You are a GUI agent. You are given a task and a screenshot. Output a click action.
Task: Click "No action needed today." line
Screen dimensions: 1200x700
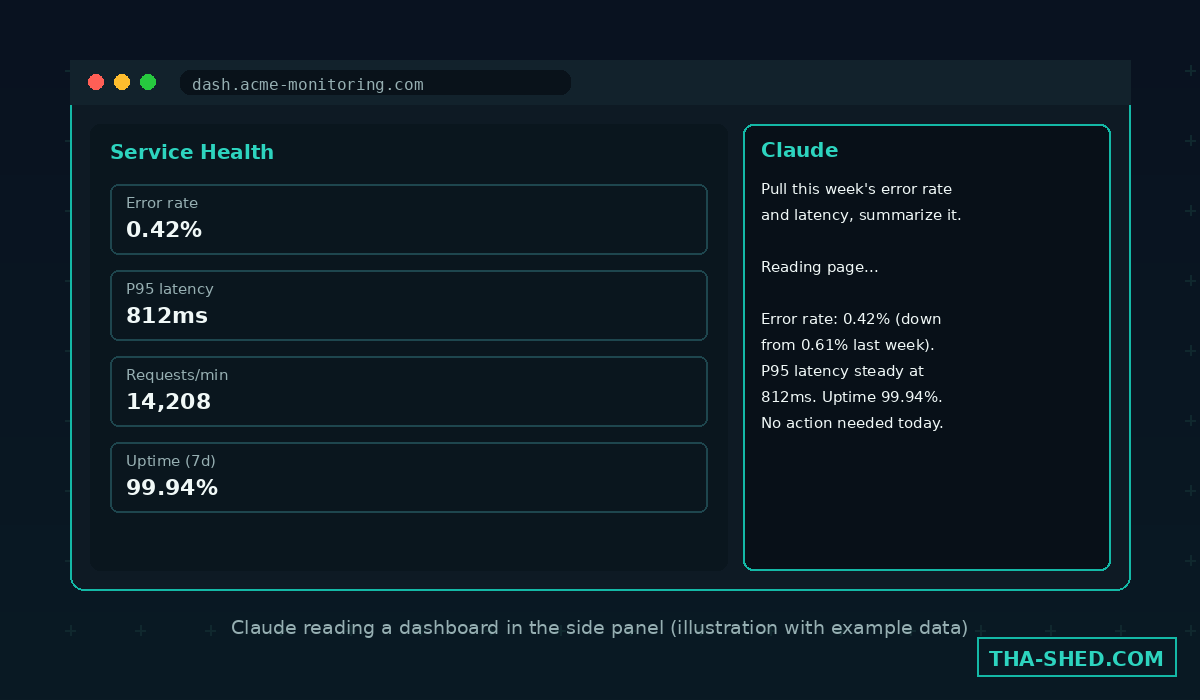[852, 423]
